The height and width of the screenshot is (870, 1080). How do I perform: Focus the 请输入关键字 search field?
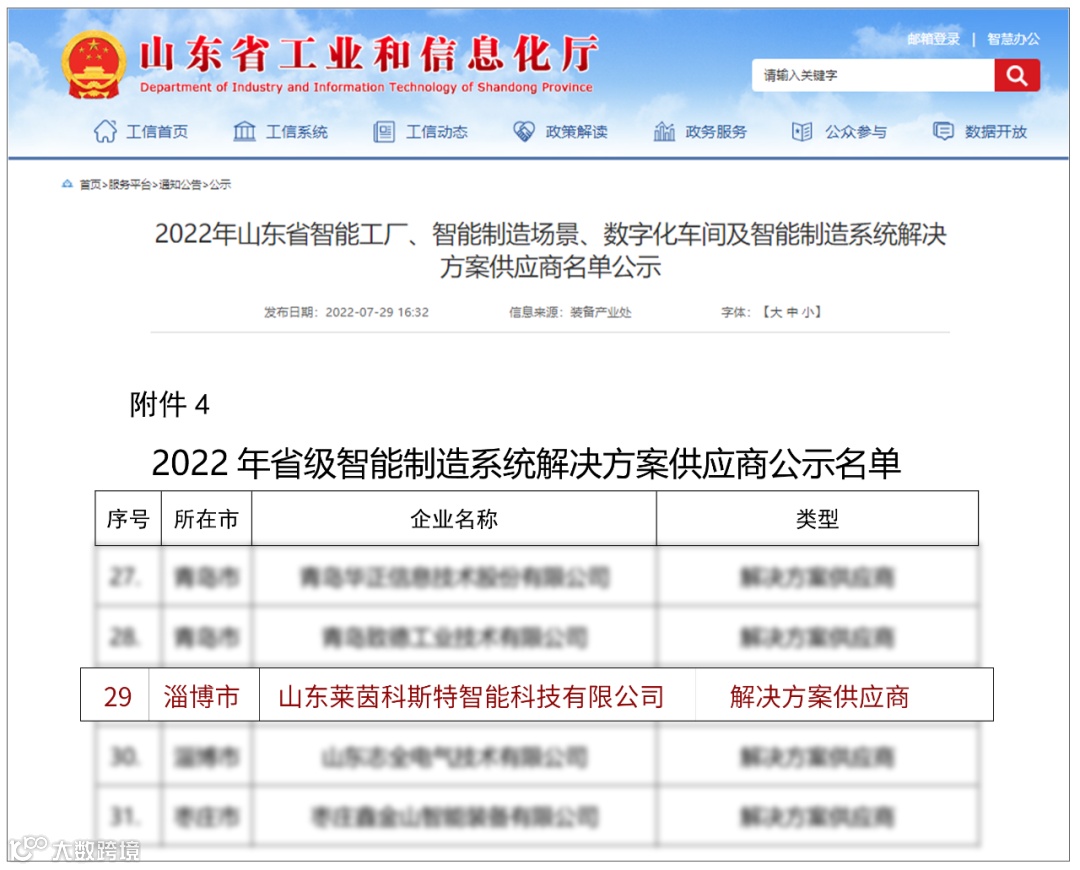pos(873,75)
